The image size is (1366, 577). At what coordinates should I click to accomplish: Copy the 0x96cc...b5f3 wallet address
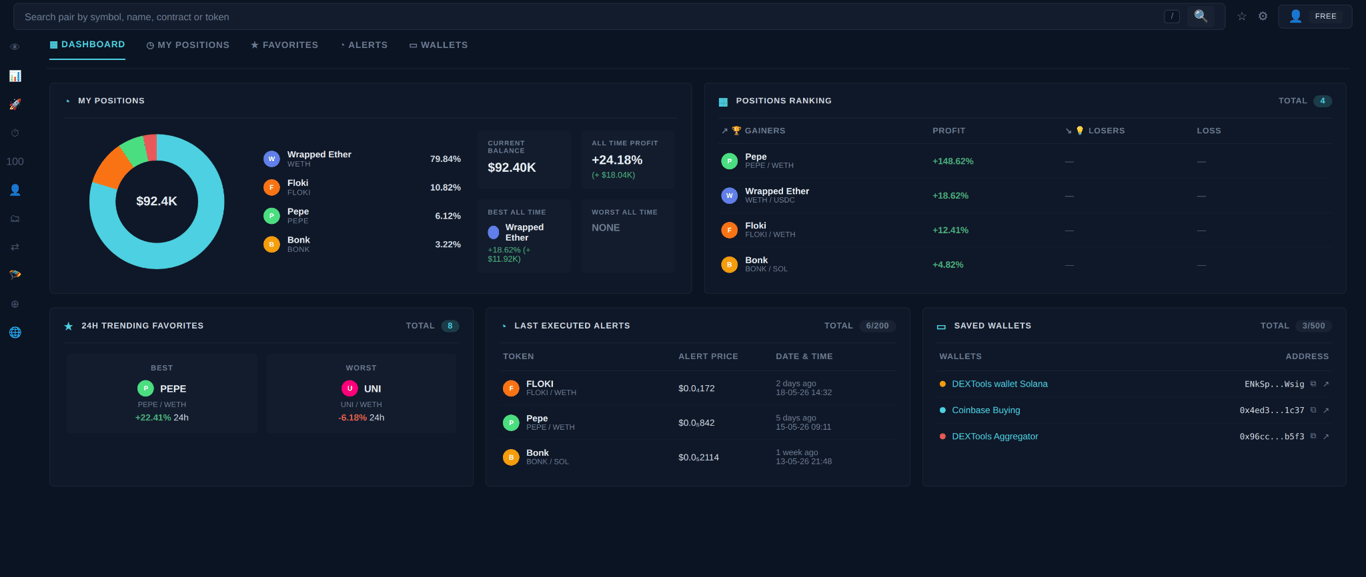pyautogui.click(x=1313, y=436)
